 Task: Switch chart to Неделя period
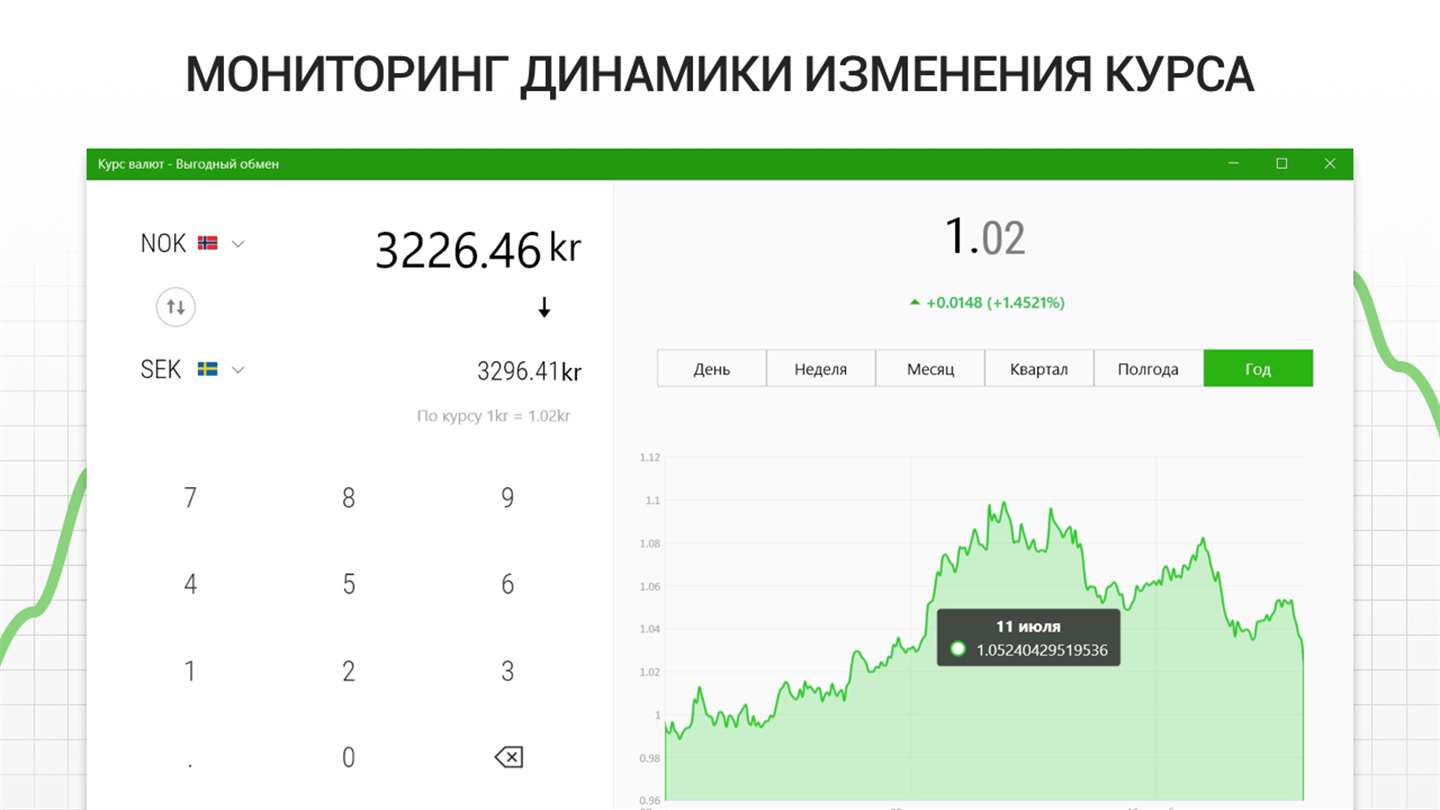[821, 368]
